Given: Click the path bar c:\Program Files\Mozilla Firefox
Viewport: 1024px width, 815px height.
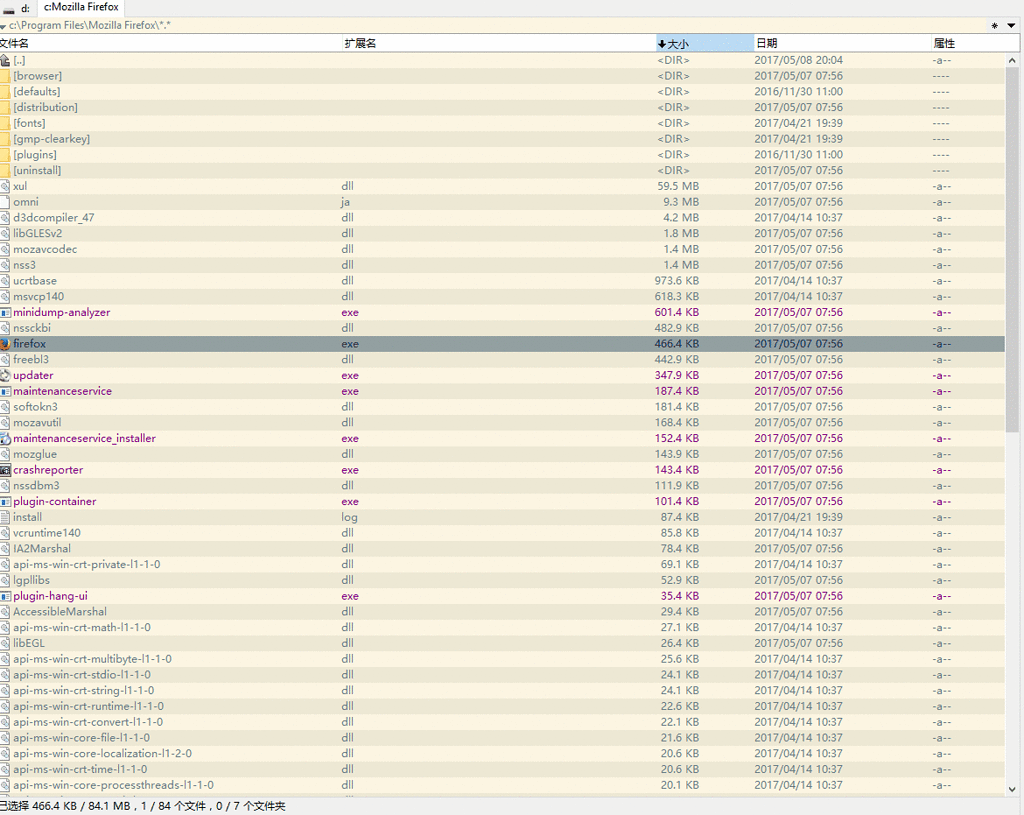Looking at the screenshot, I should pos(90,25).
